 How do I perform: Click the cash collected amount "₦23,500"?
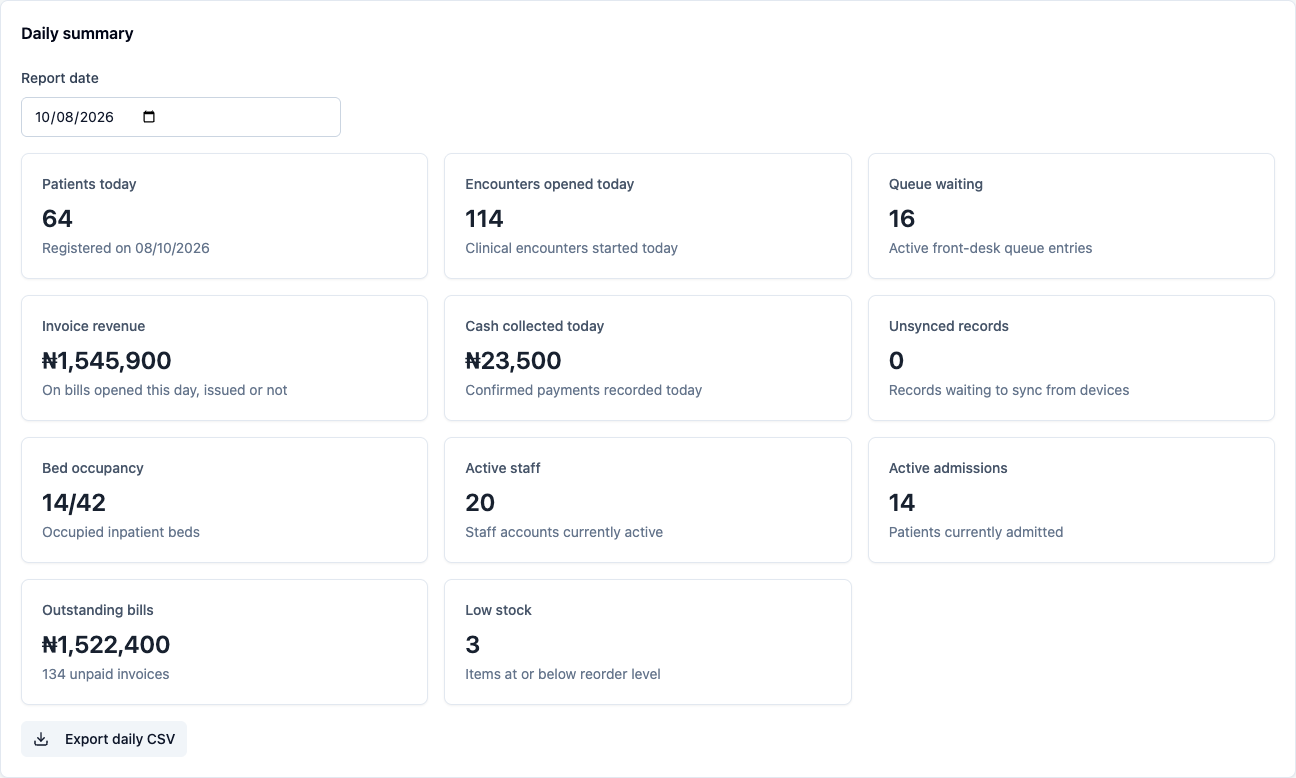pos(513,360)
